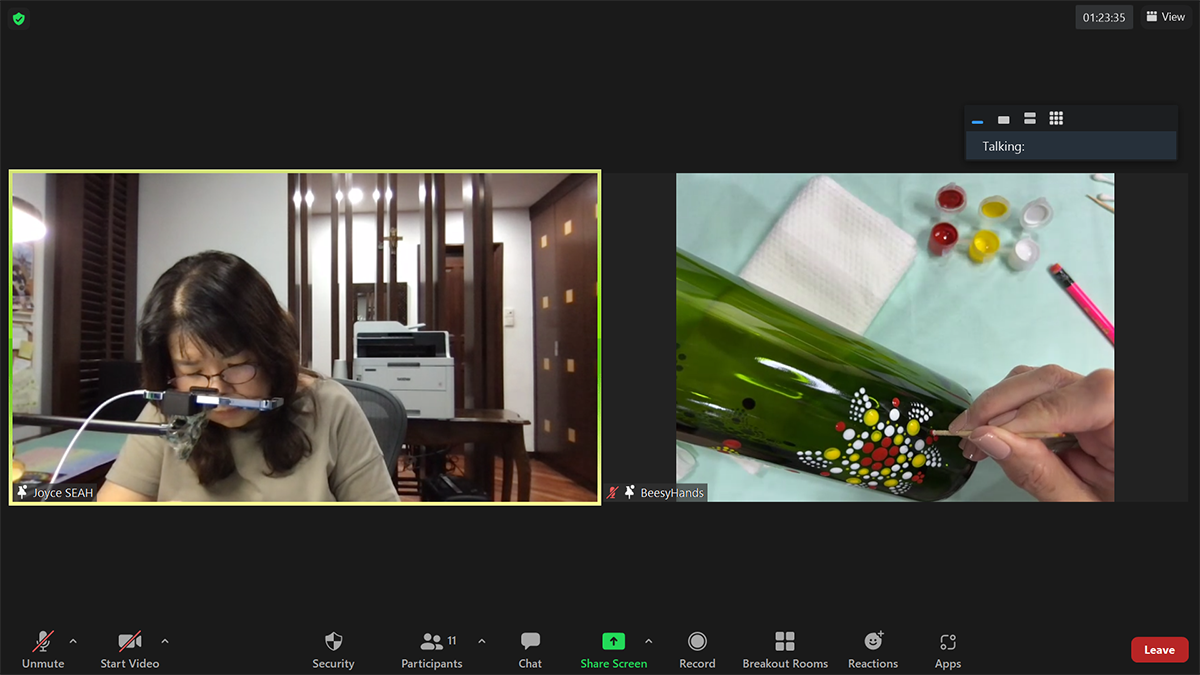The width and height of the screenshot is (1200, 675).
Task: Click the red Leave button
Action: coord(1159,649)
